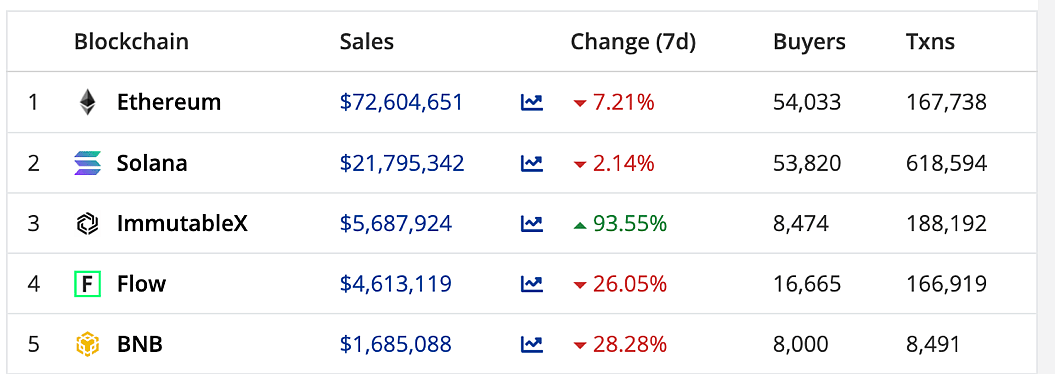Open the Flow sales chart icon
The width and height of the screenshot is (1055, 374).
pyautogui.click(x=532, y=284)
